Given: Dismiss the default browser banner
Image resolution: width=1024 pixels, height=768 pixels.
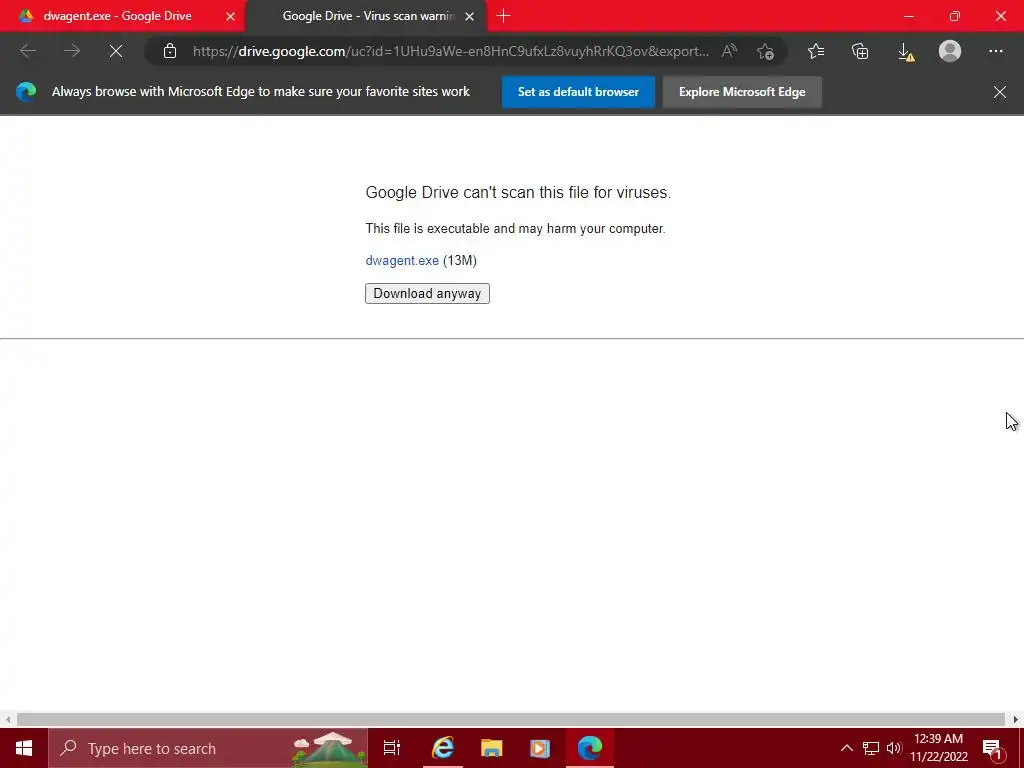Looking at the screenshot, I should pos(1000,92).
